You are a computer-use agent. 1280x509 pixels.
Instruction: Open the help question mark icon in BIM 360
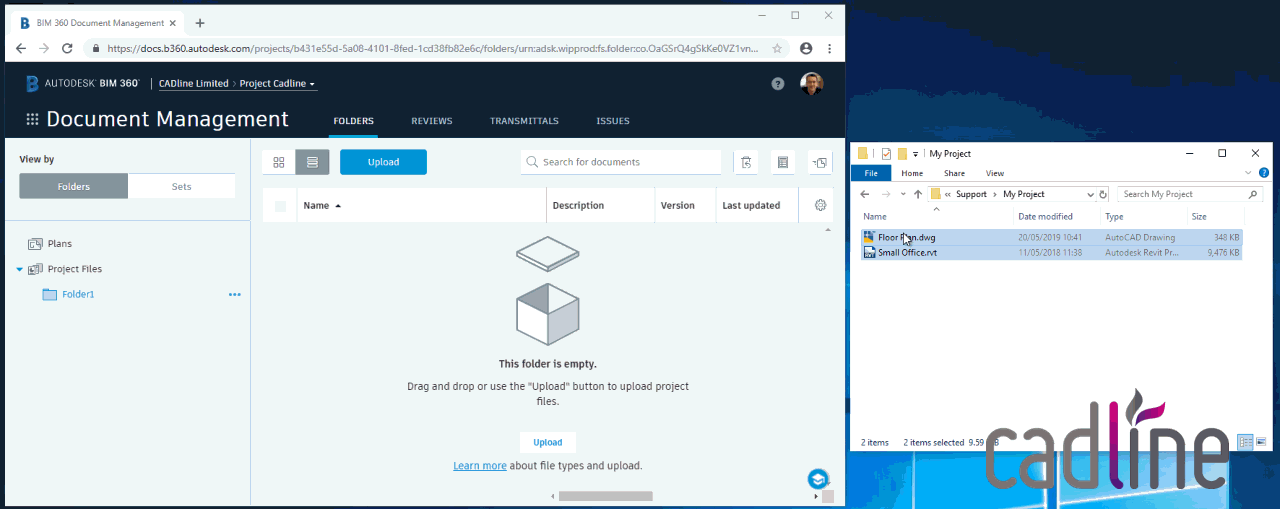[778, 84]
